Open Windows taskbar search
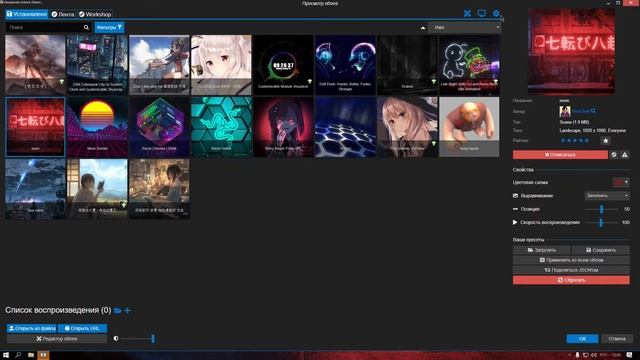Viewport: 640px width, 360px height. pos(18,355)
